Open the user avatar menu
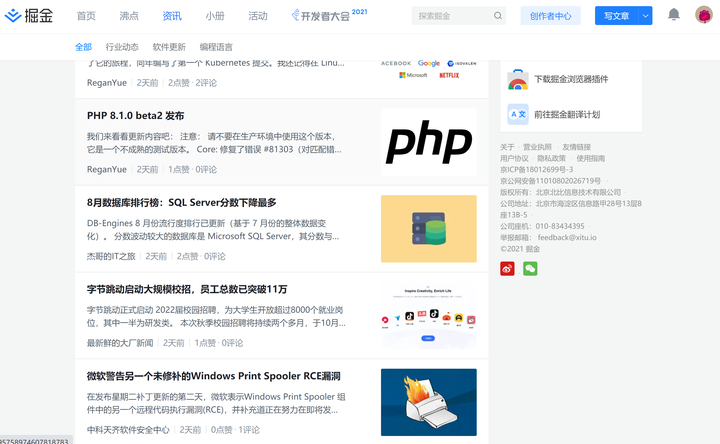The image size is (720, 444). tap(703, 15)
